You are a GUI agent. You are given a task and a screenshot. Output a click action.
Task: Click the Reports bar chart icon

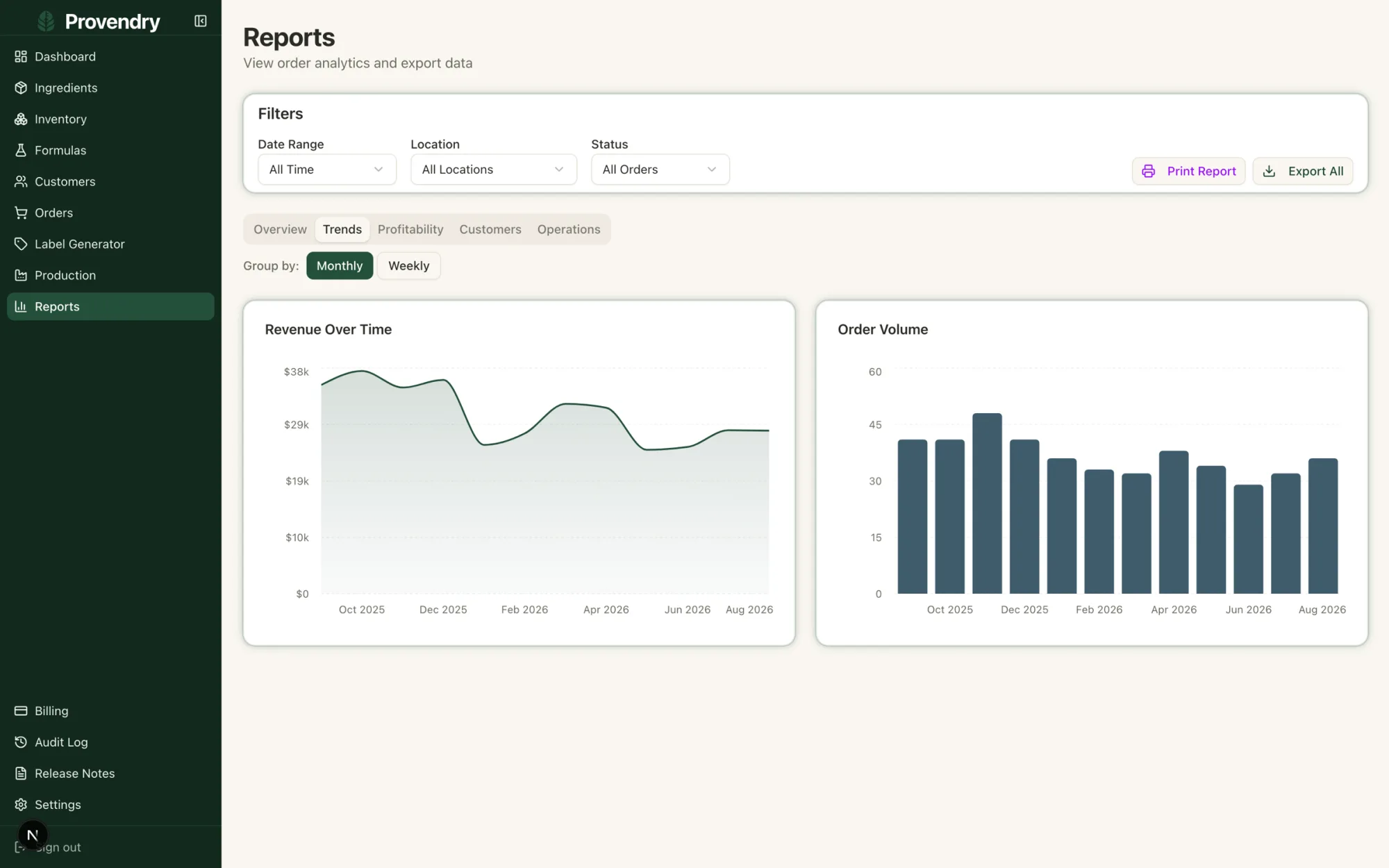(21, 306)
